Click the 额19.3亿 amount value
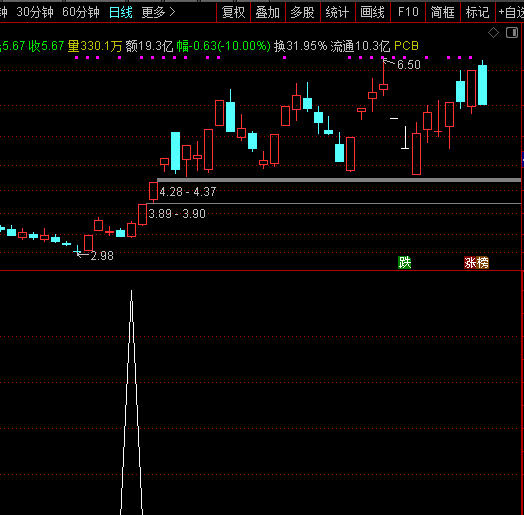Image resolution: width=524 pixels, height=515 pixels. (149, 46)
